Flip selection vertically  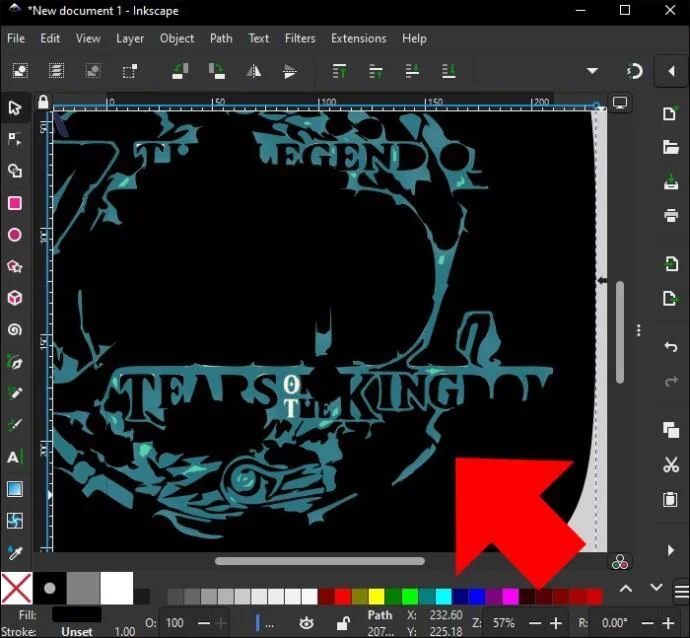pyautogui.click(x=290, y=71)
